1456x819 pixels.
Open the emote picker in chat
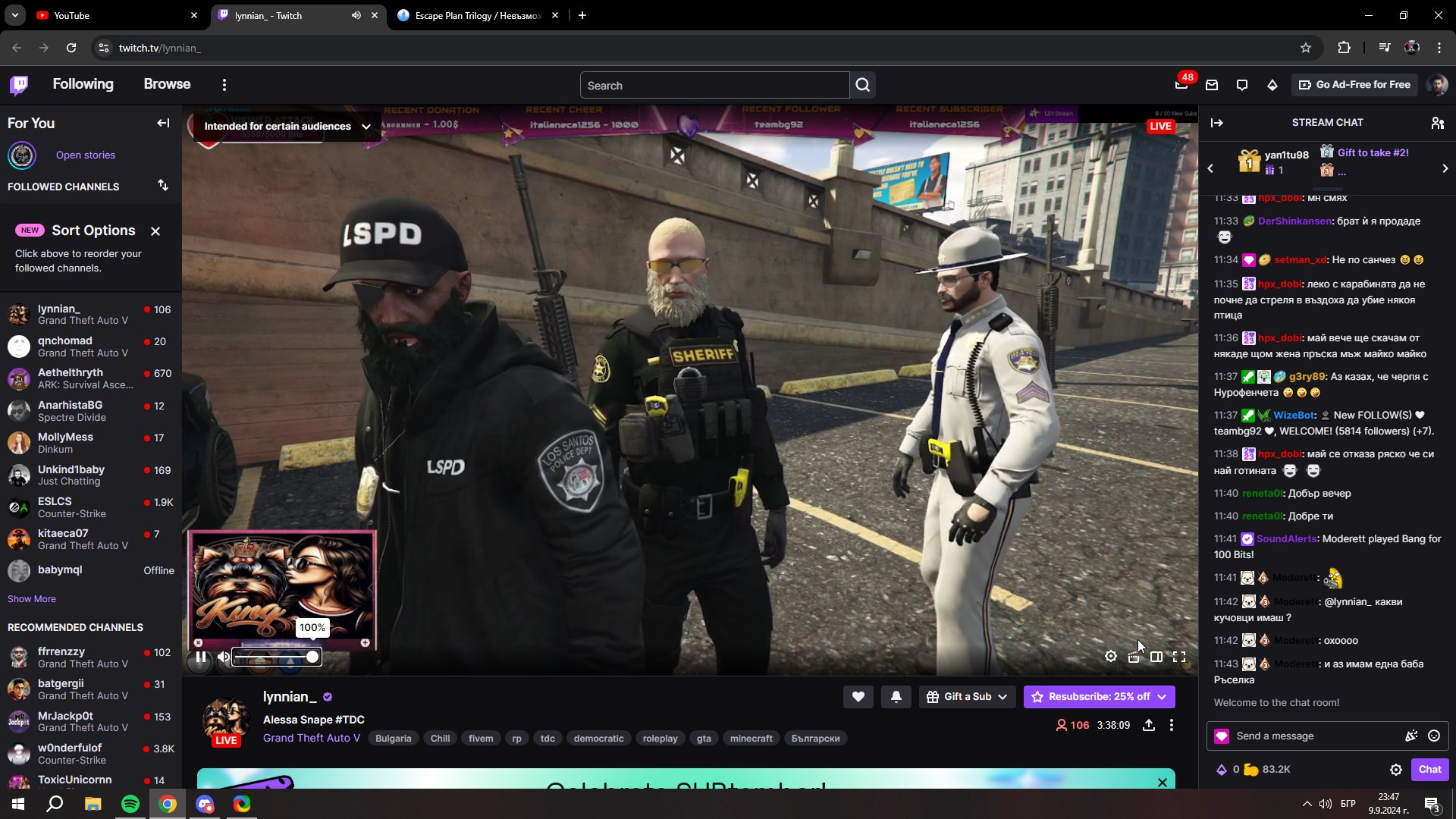click(x=1434, y=736)
